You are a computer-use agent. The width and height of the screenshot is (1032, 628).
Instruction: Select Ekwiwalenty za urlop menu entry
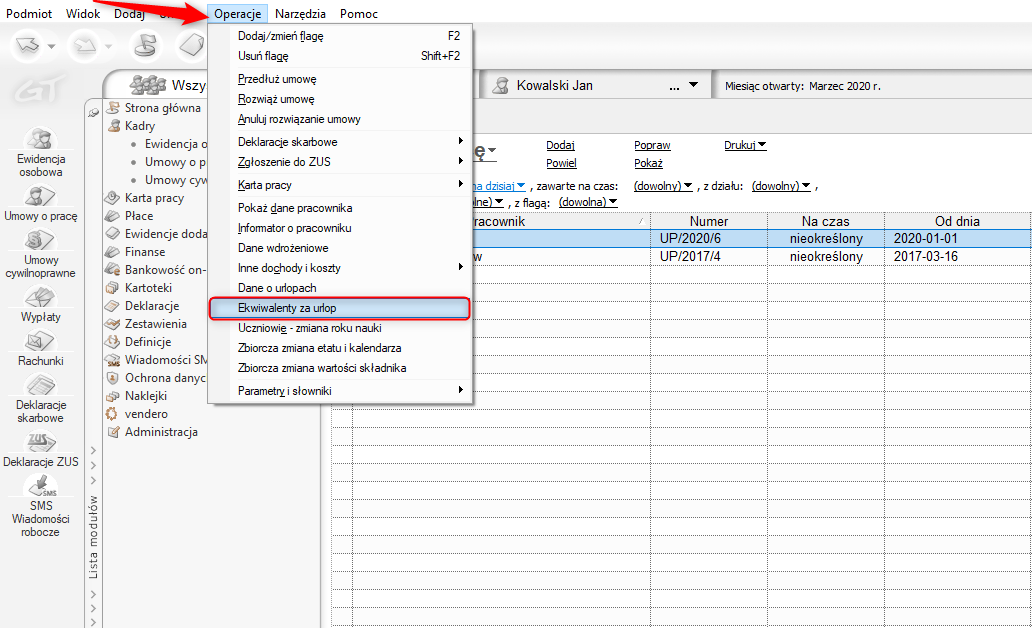[340, 308]
